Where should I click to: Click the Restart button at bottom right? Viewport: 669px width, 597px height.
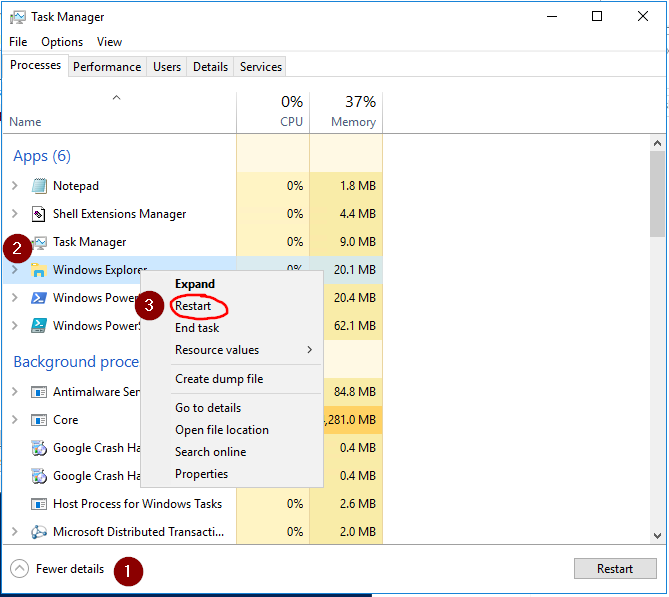[615, 569]
